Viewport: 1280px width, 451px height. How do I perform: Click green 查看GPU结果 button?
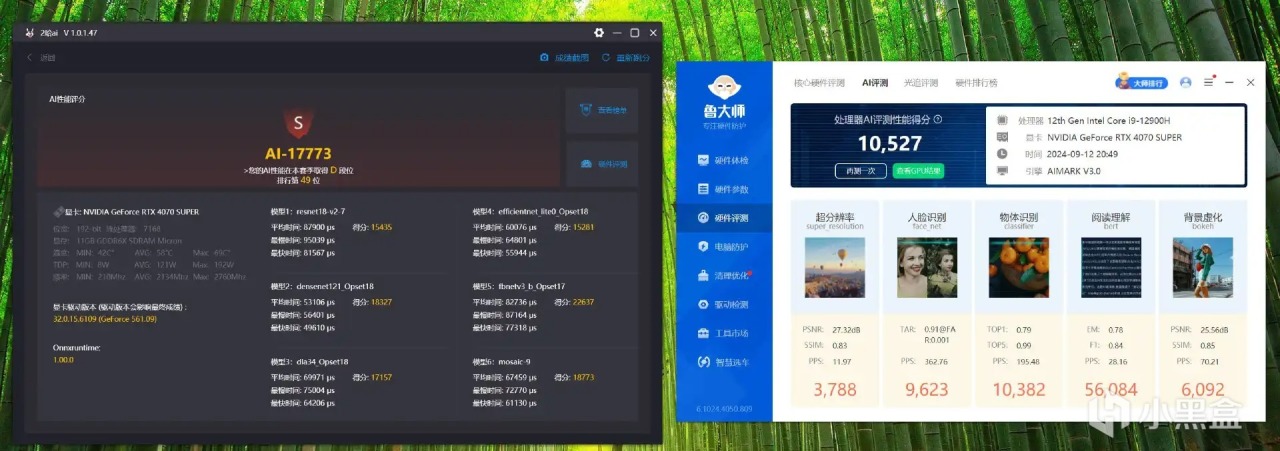[x=918, y=170]
